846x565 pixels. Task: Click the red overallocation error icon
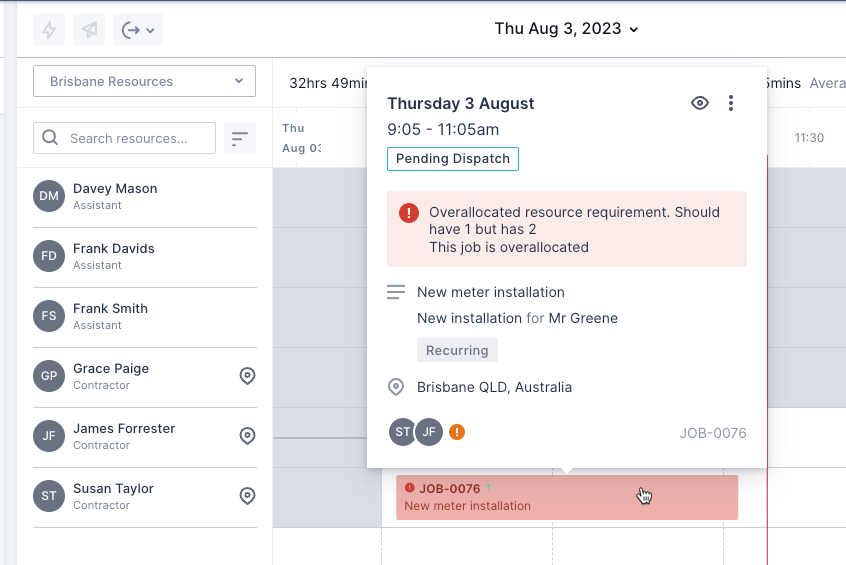(x=409, y=213)
